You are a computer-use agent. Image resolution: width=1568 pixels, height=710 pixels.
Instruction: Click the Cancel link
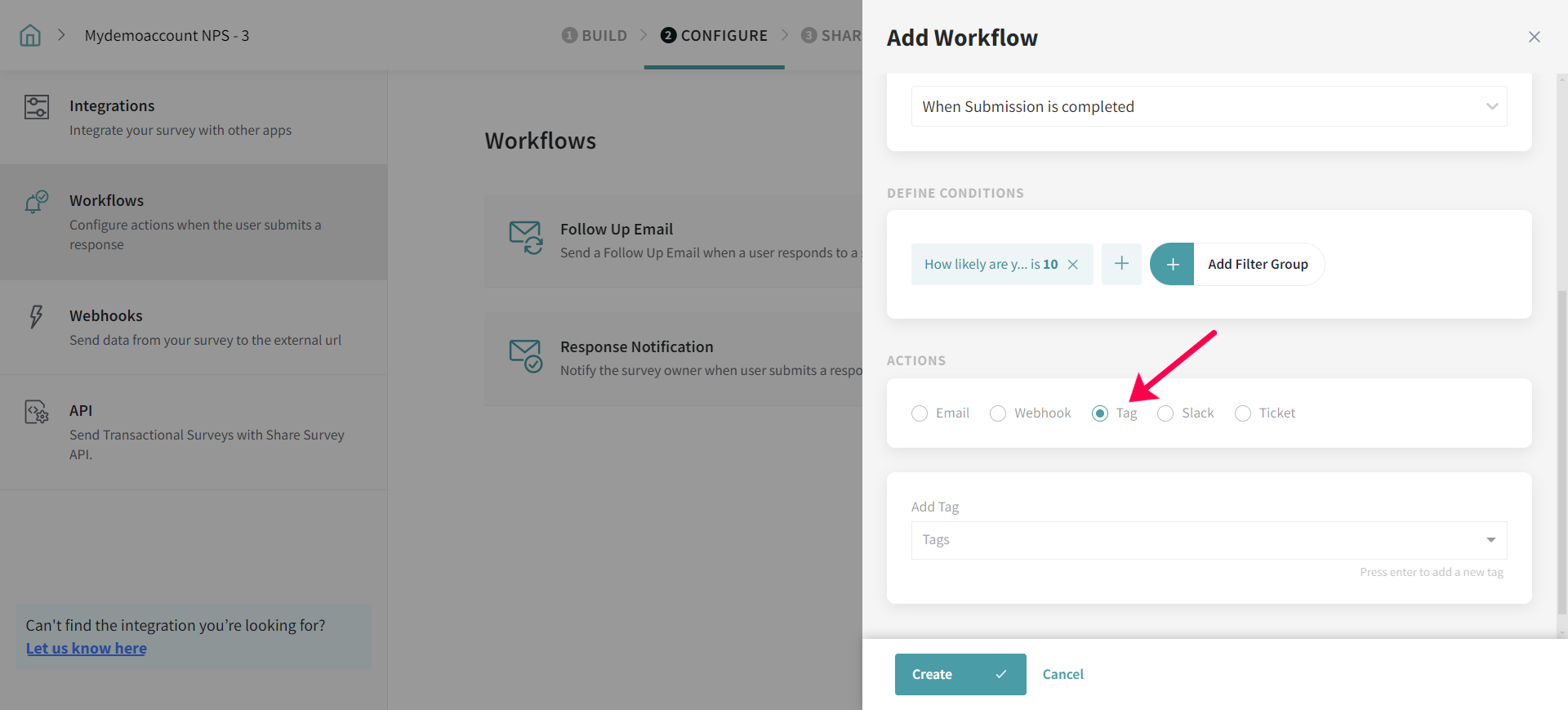pyautogui.click(x=1062, y=674)
